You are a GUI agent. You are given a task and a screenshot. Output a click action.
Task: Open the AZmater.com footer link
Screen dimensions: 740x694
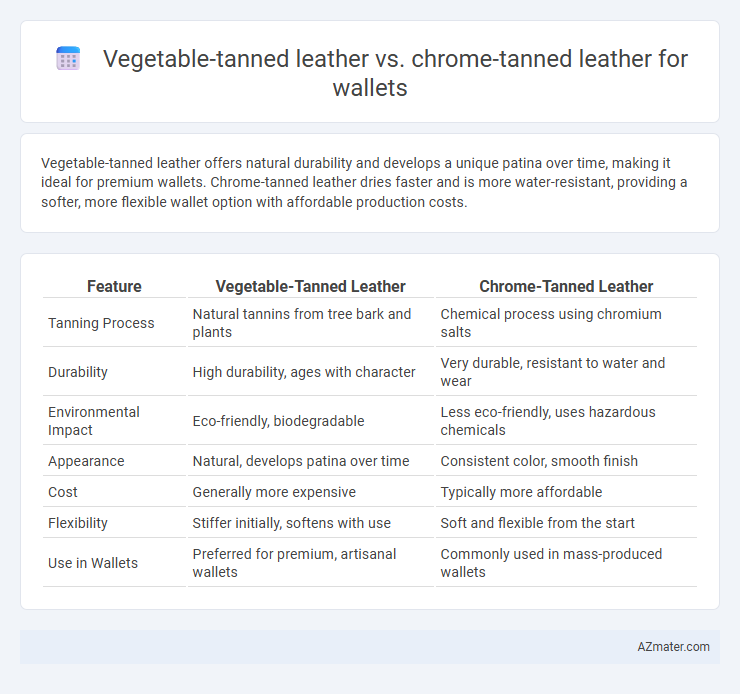coord(673,646)
